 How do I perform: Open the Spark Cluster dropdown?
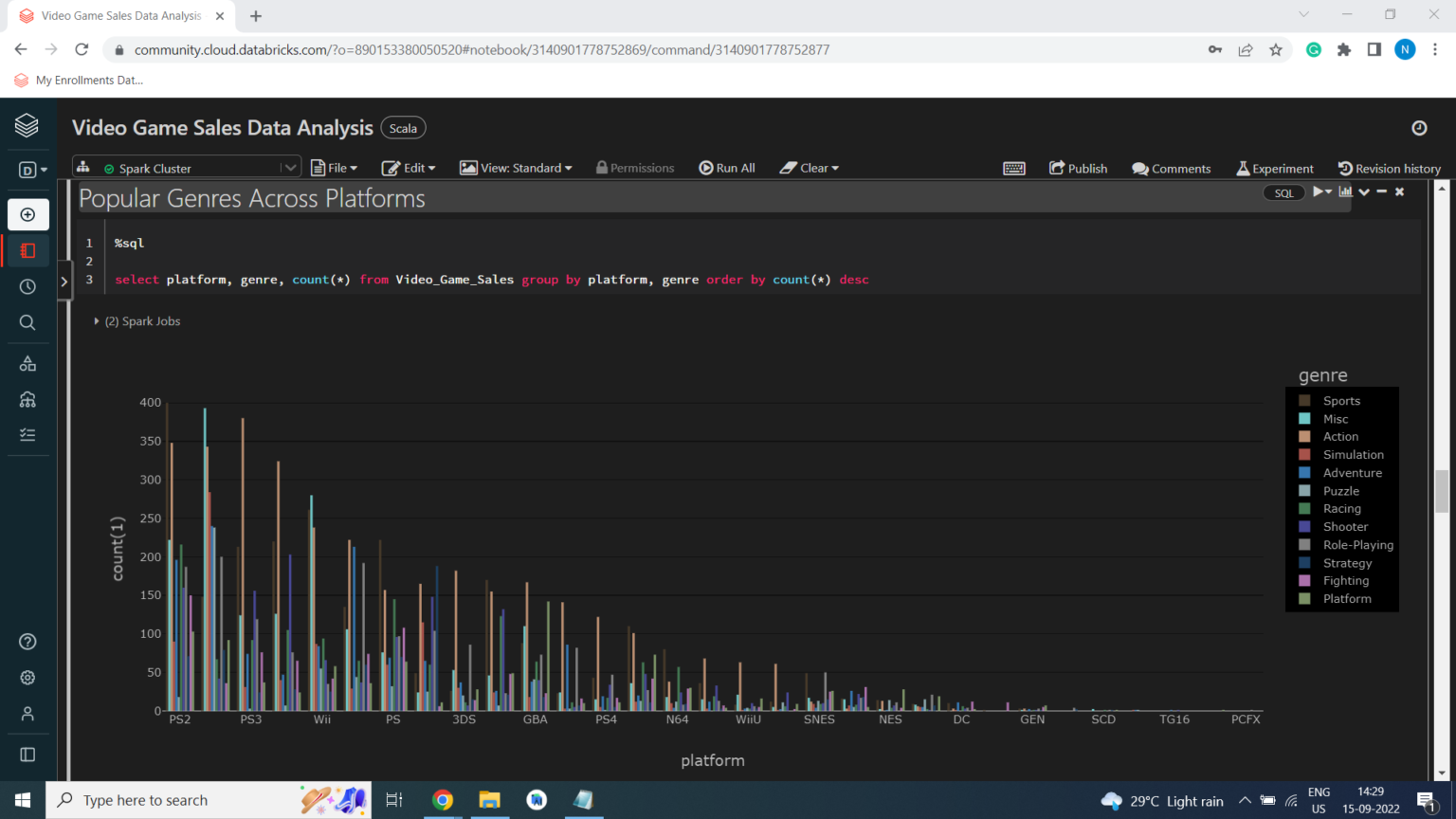tap(289, 168)
